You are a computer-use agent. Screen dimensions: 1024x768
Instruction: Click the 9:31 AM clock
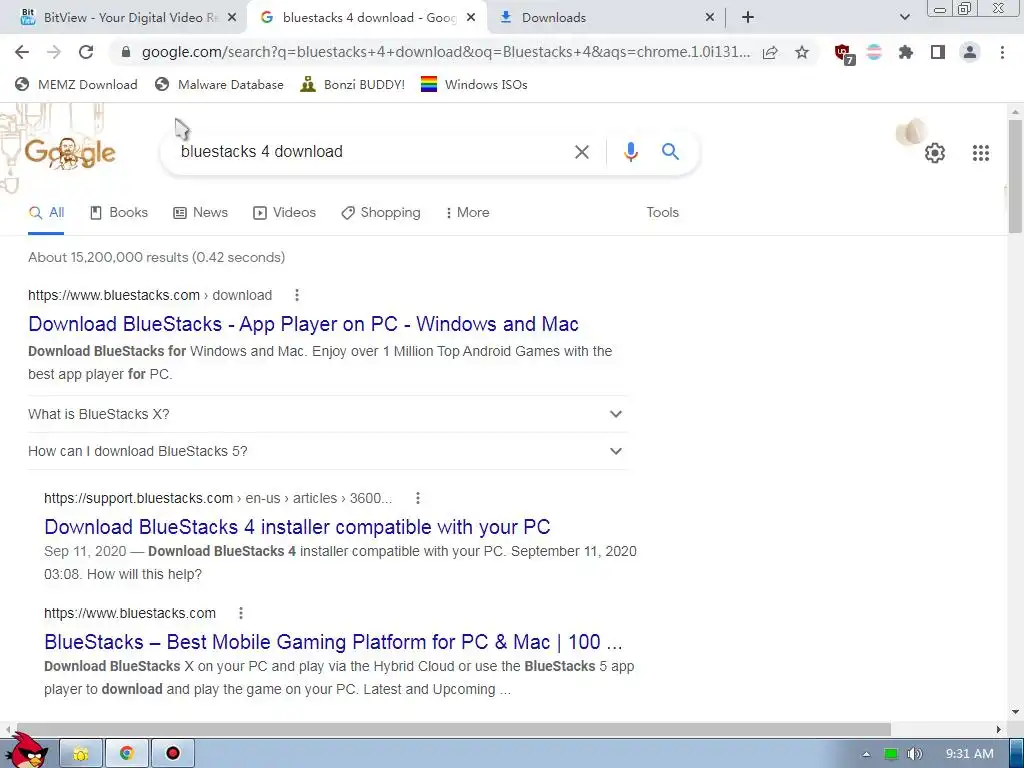coord(970,754)
